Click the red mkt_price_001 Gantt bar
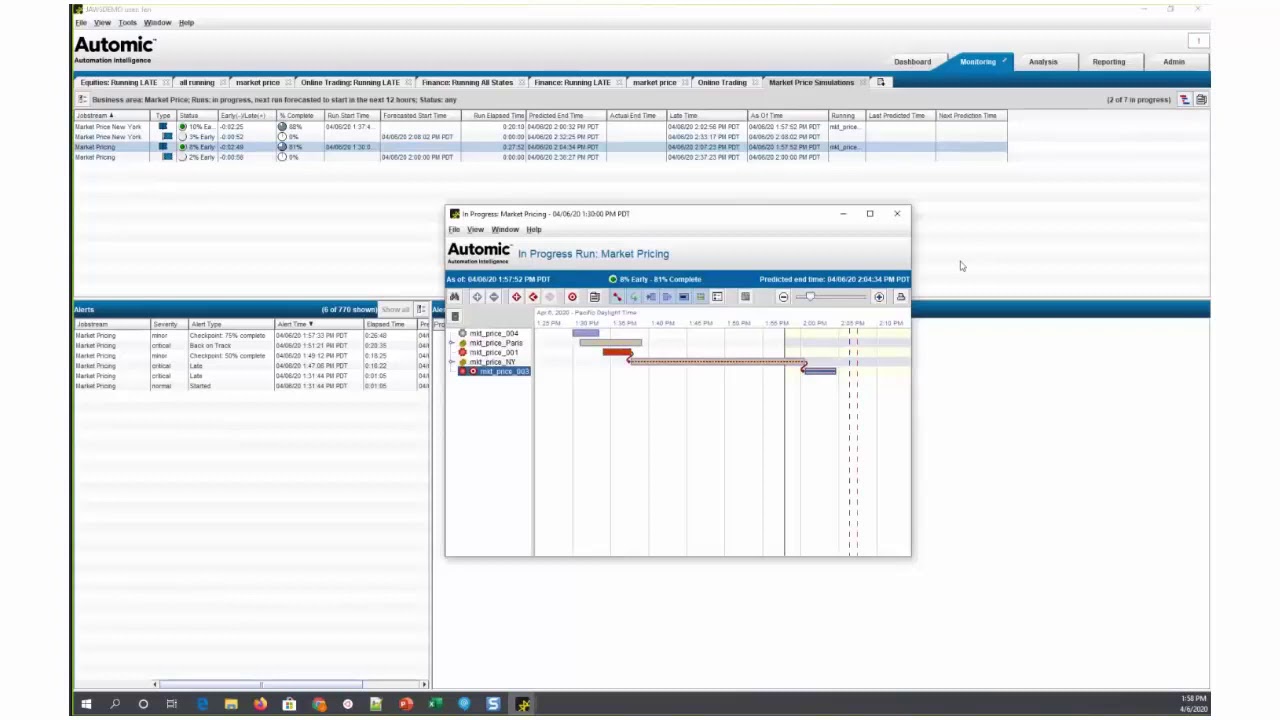 click(x=617, y=352)
